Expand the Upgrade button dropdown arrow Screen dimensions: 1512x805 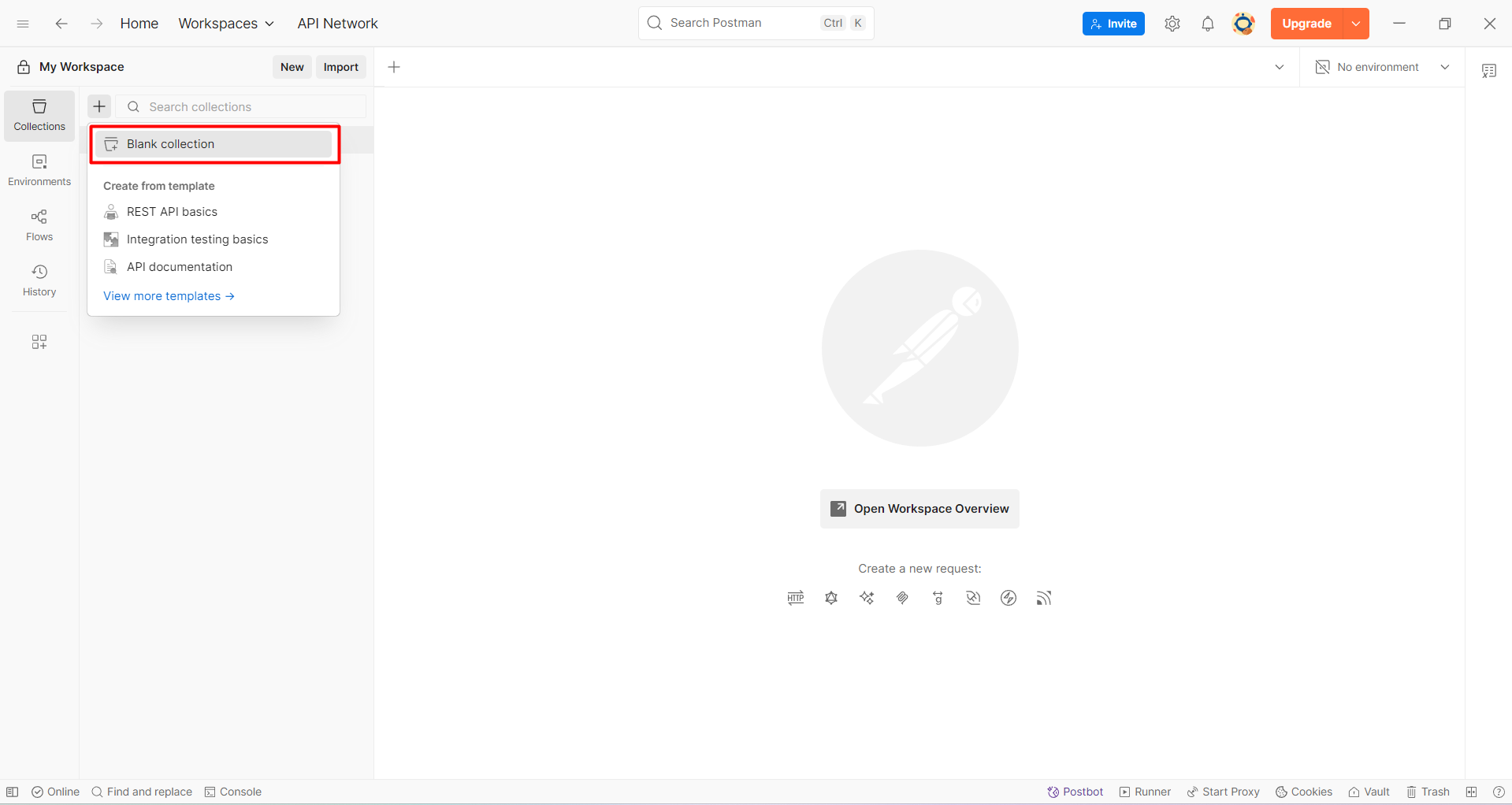pyautogui.click(x=1356, y=23)
